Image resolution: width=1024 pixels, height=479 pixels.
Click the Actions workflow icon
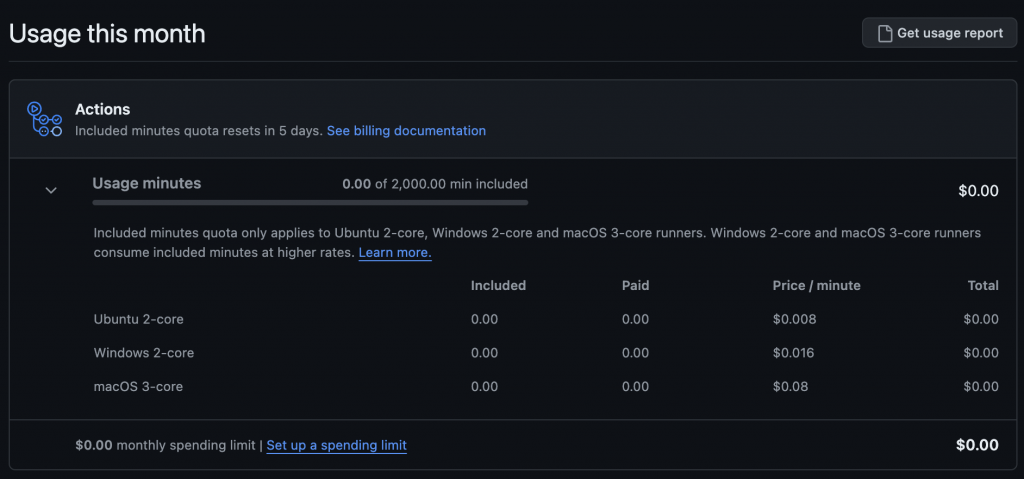coord(45,119)
